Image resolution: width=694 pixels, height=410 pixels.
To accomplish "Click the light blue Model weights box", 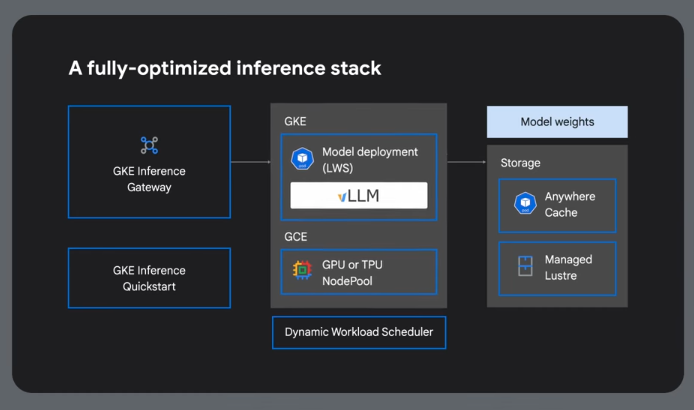I will click(557, 122).
